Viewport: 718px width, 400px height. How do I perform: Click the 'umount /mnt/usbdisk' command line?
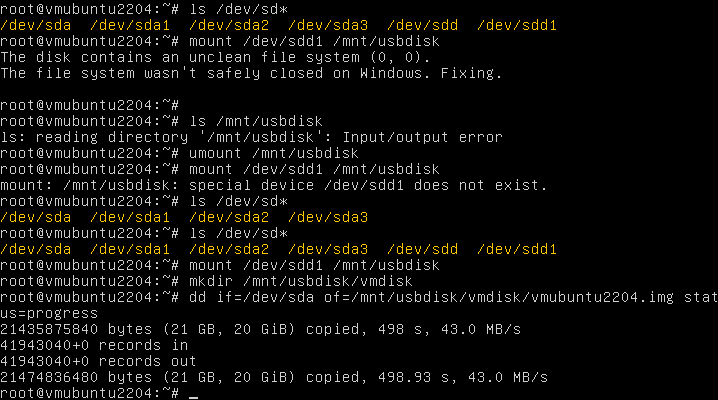coord(274,153)
